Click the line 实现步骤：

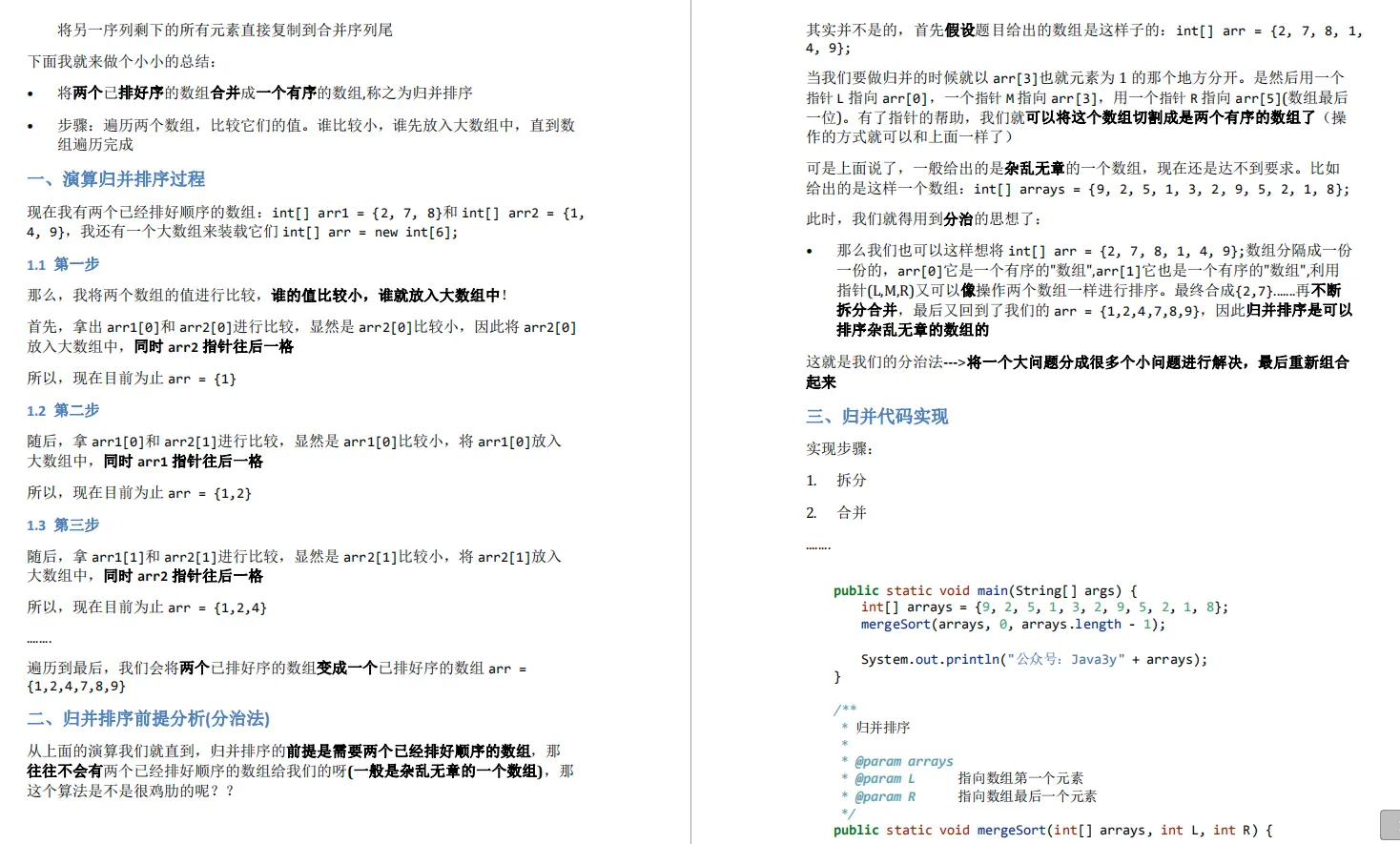(839, 449)
